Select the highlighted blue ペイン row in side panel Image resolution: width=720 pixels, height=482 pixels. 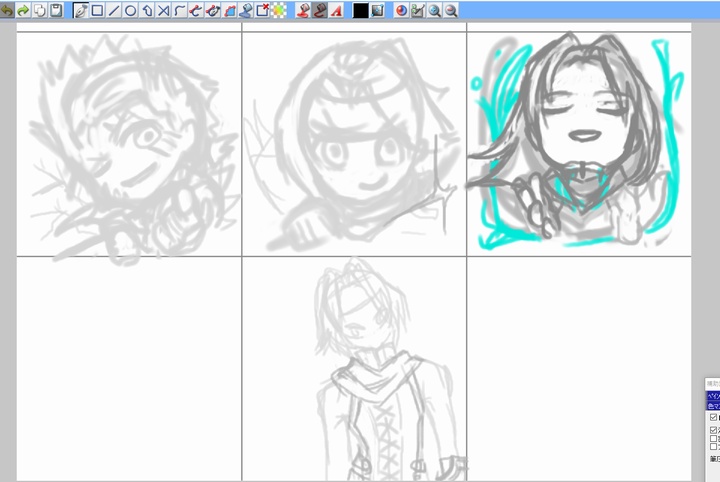(713, 396)
